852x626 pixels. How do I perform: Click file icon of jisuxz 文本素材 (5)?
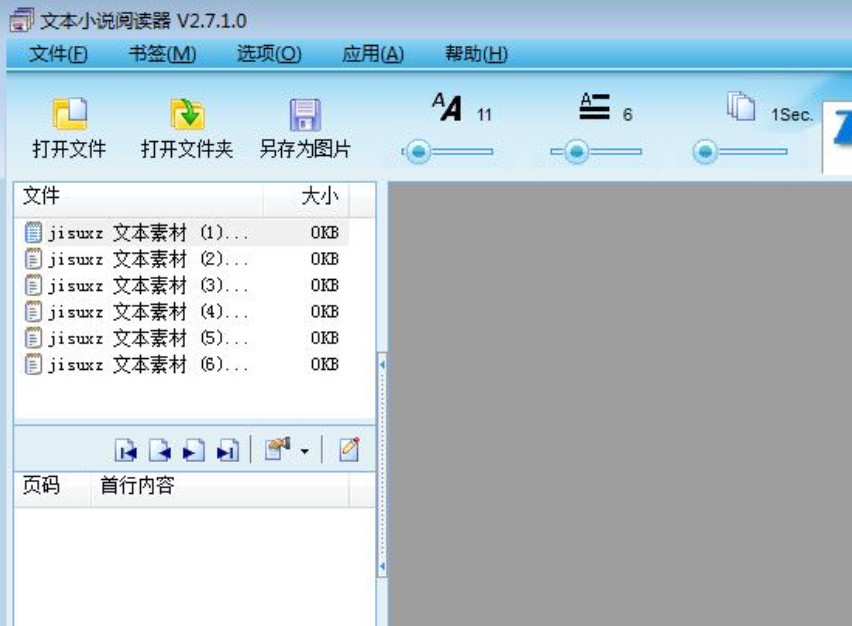point(33,338)
